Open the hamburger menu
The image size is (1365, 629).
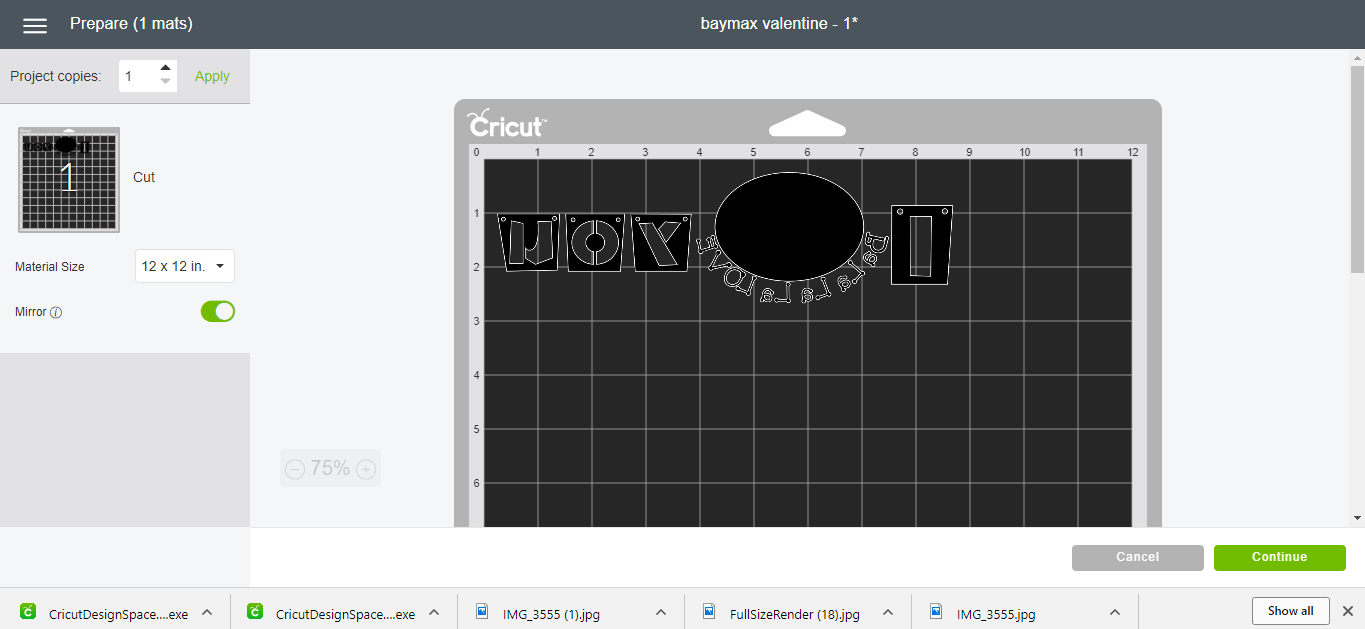point(35,25)
